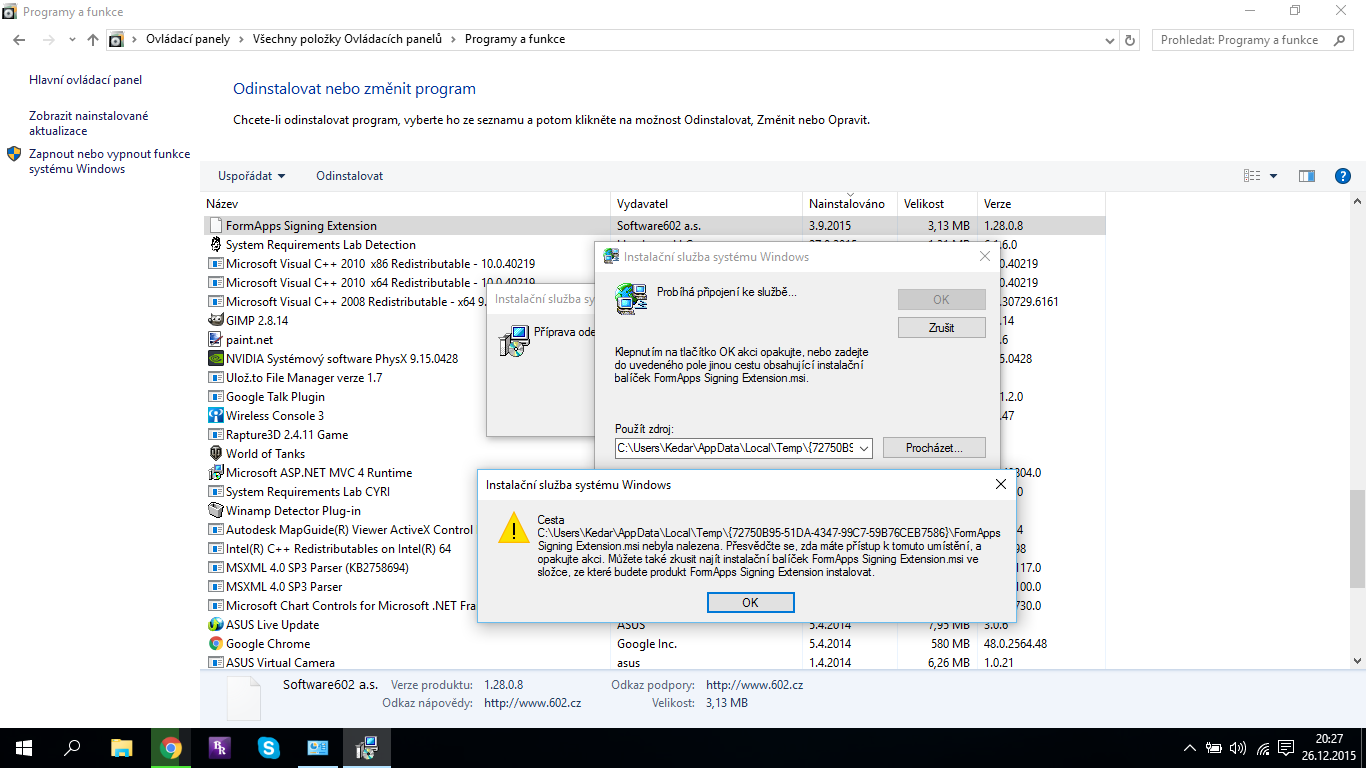Click the Procházet... button
This screenshot has width=1366, height=768.
pyautogui.click(x=934, y=448)
